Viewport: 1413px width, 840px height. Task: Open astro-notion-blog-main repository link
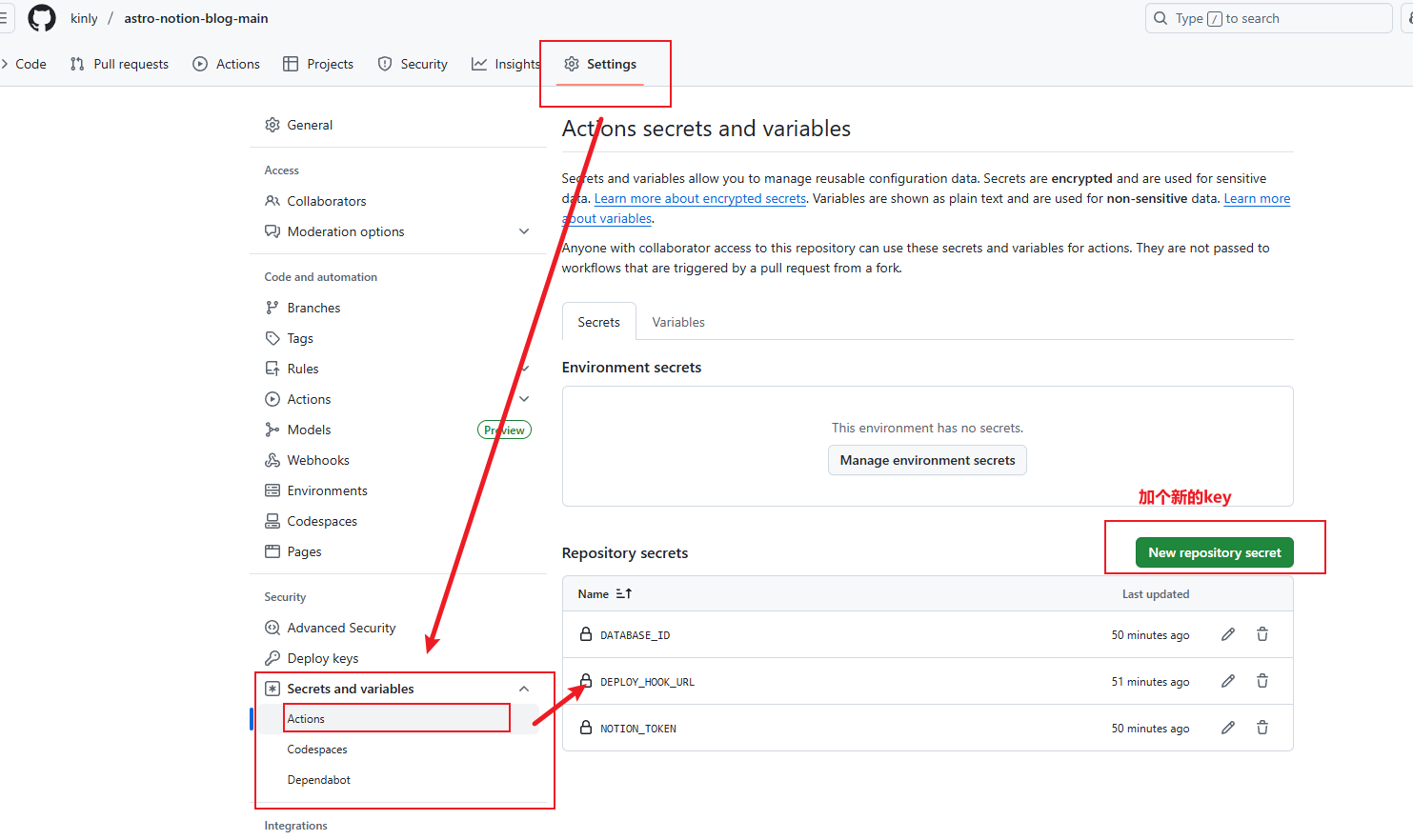(x=196, y=18)
